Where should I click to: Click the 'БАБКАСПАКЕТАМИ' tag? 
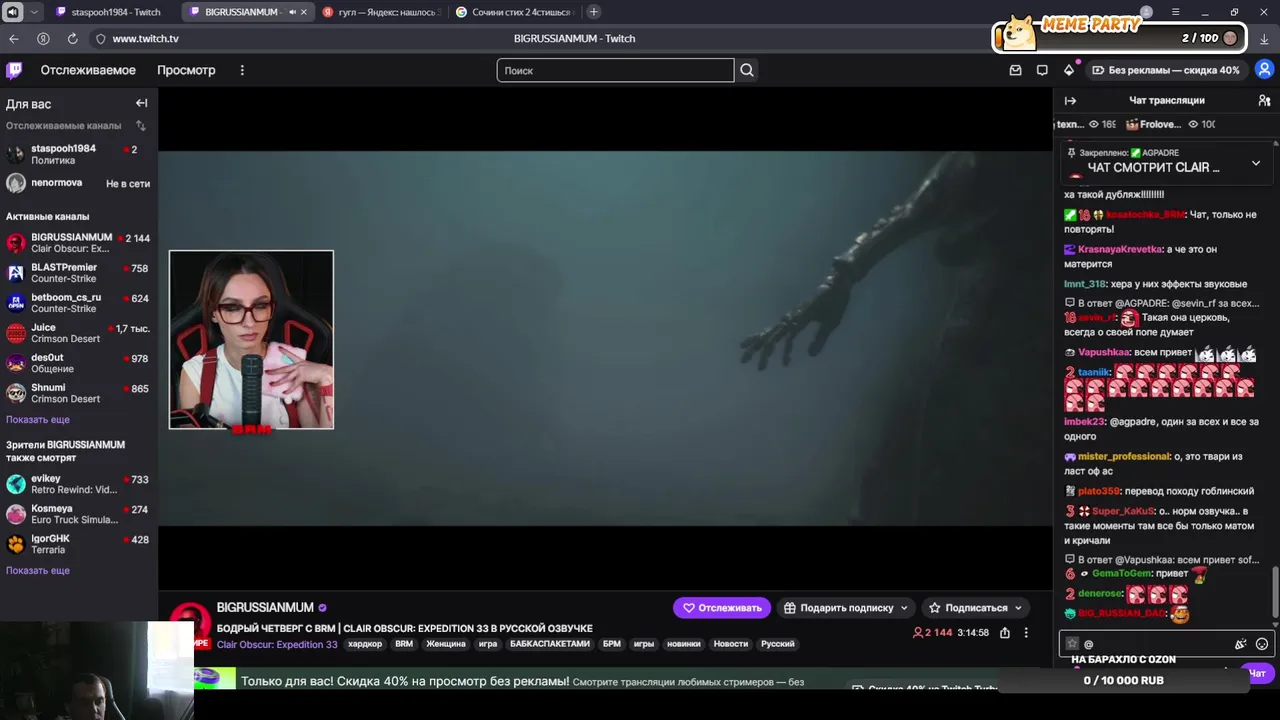point(550,644)
